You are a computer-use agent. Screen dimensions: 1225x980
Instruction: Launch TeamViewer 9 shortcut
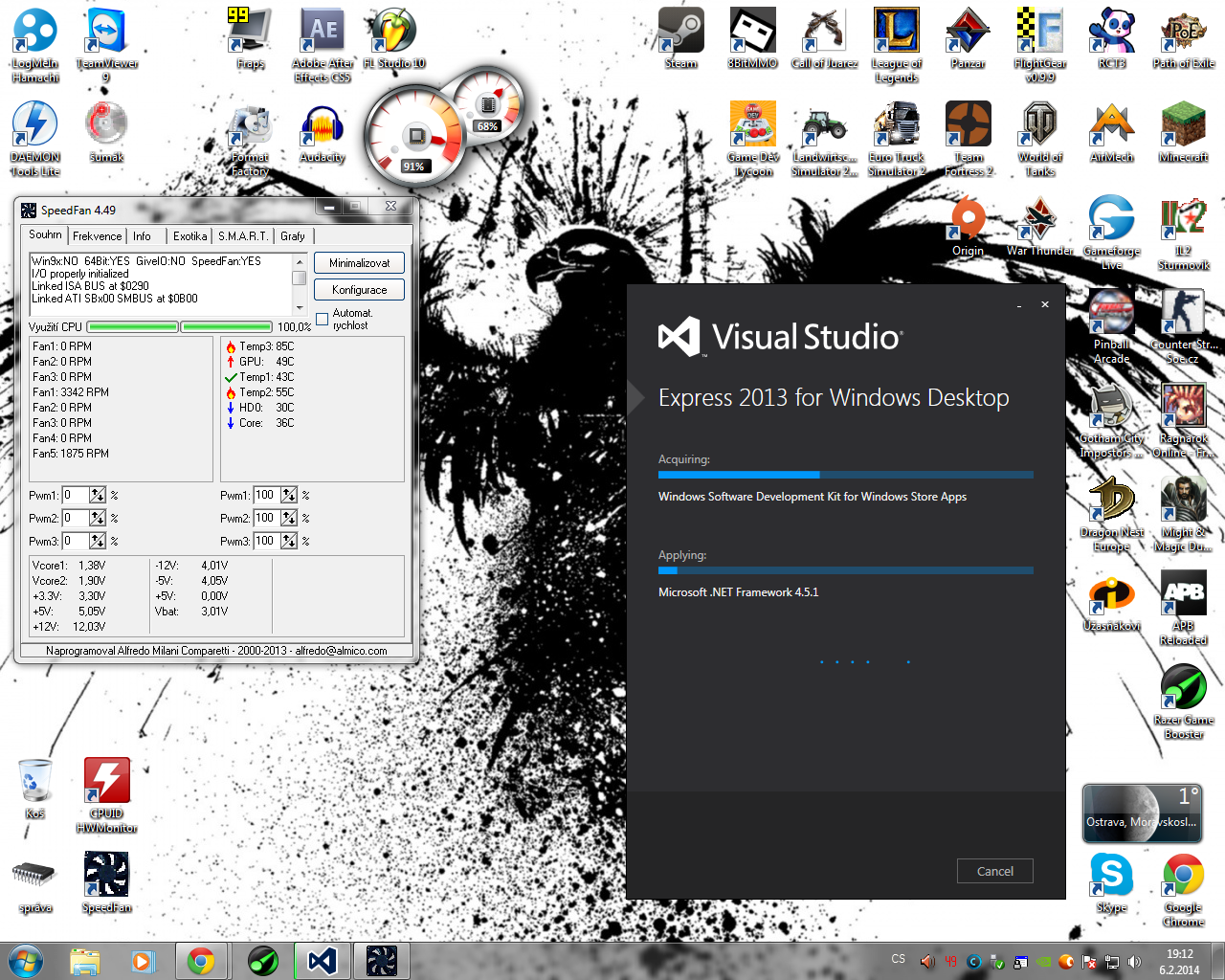click(x=106, y=45)
